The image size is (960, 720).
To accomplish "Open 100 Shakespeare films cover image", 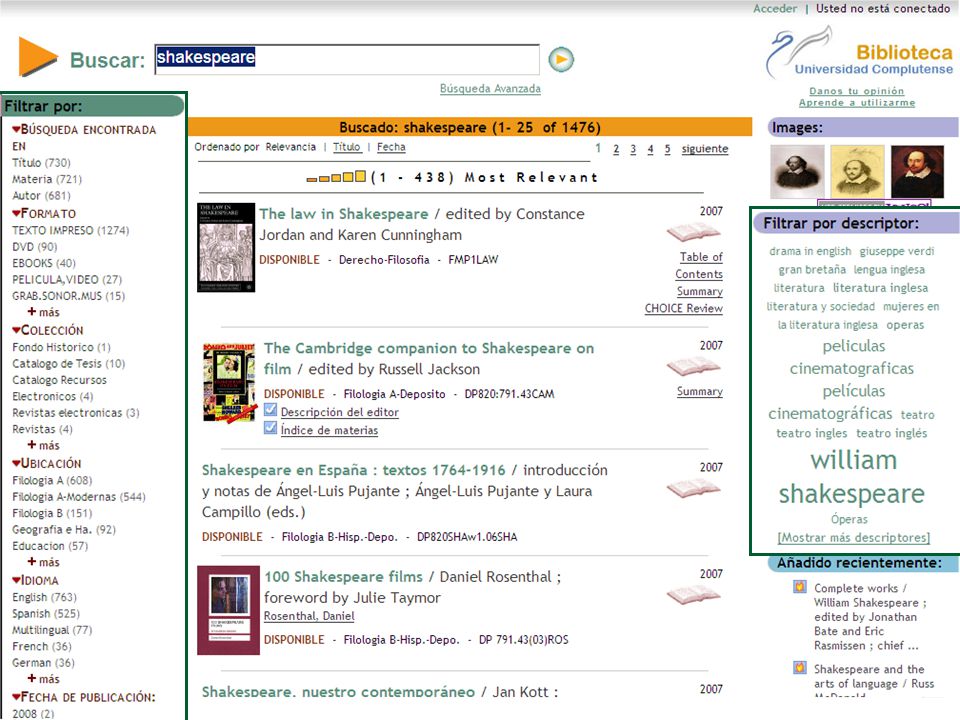I will [228, 610].
